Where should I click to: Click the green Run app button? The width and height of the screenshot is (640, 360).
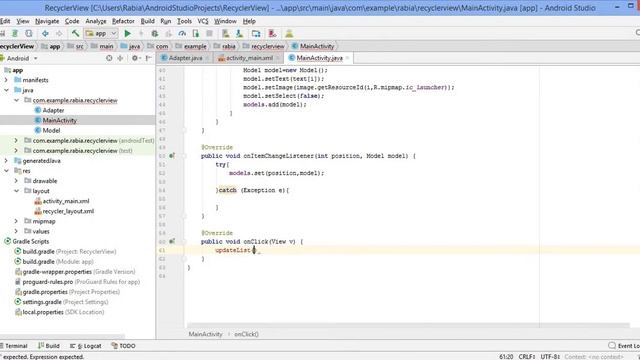coord(127,33)
